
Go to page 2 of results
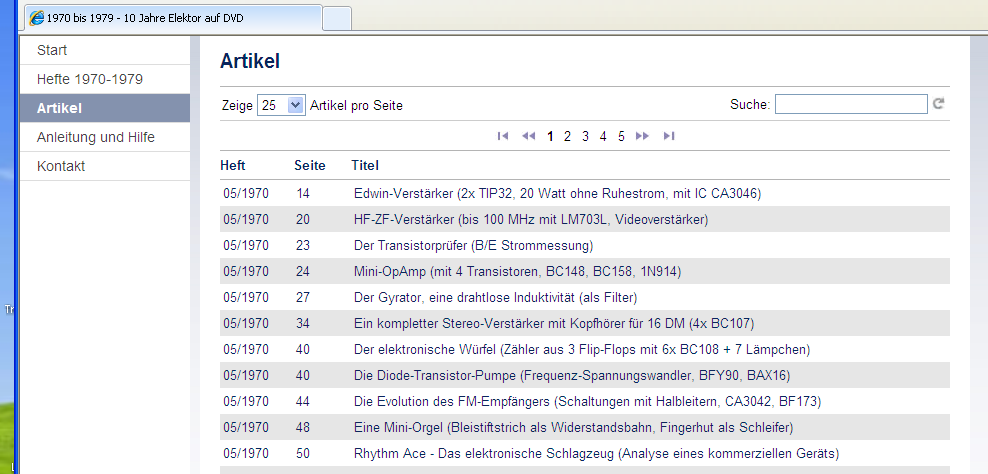567,136
